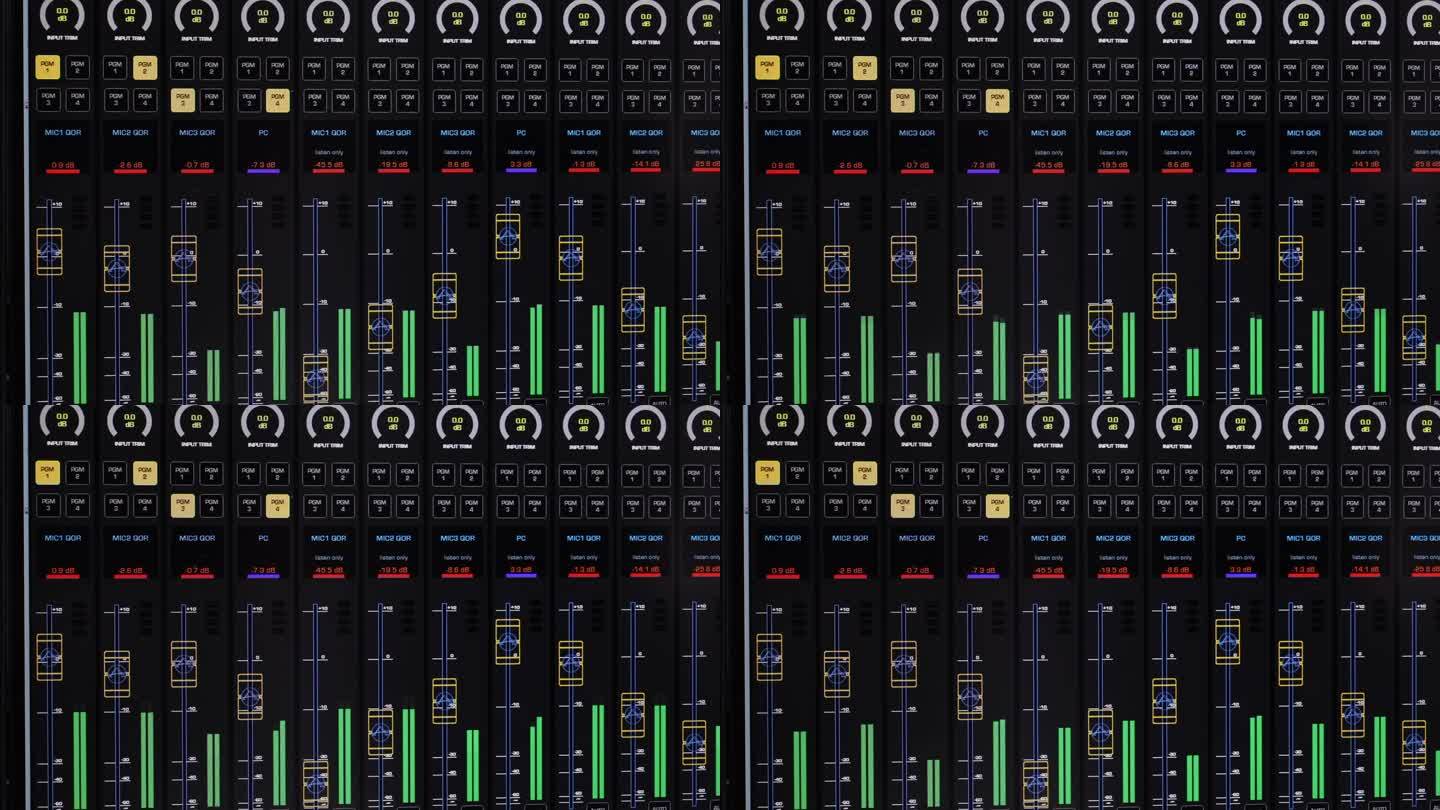The width and height of the screenshot is (1440, 810).
Task: Top-right panel: grab fader handle of 2.6 dB strip
Action: point(837,268)
